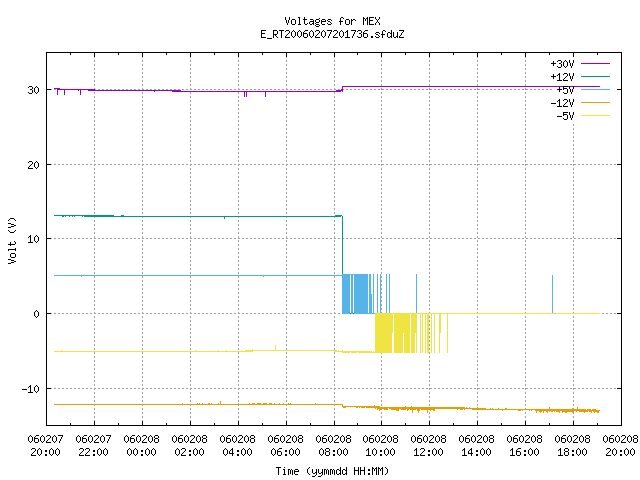Pick the blue +5V legend line sample
The image size is (640, 480).
[595, 89]
